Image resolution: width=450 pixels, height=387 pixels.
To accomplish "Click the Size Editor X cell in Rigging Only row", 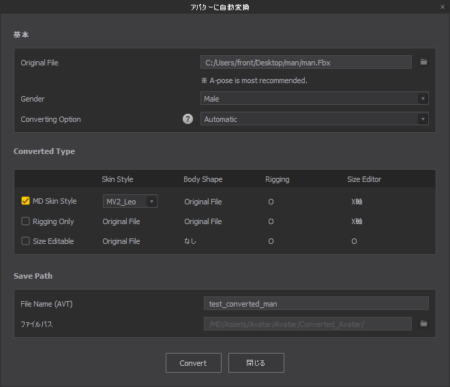I will coord(357,221).
